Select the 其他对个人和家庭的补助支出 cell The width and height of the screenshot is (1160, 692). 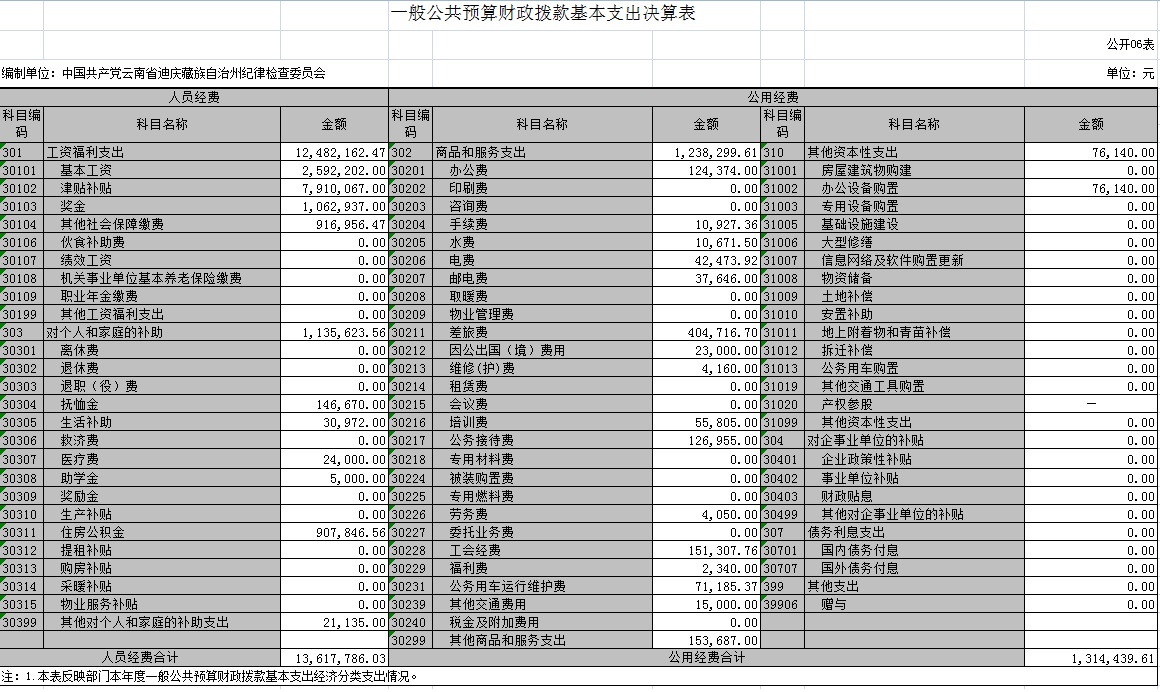162,622
